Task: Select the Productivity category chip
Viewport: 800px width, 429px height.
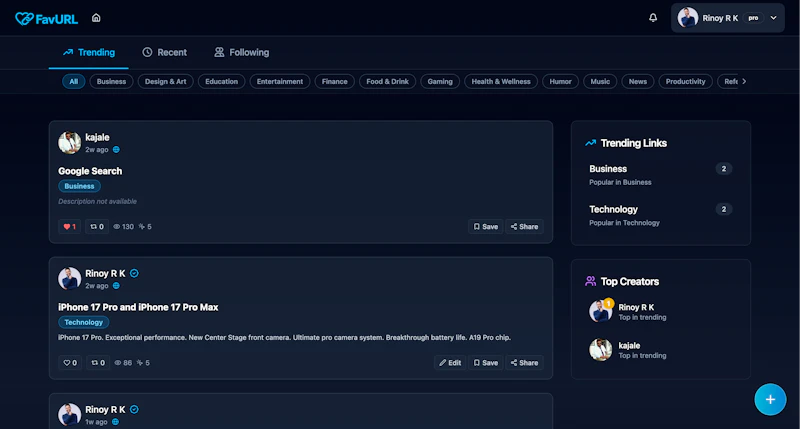Action: pos(685,82)
